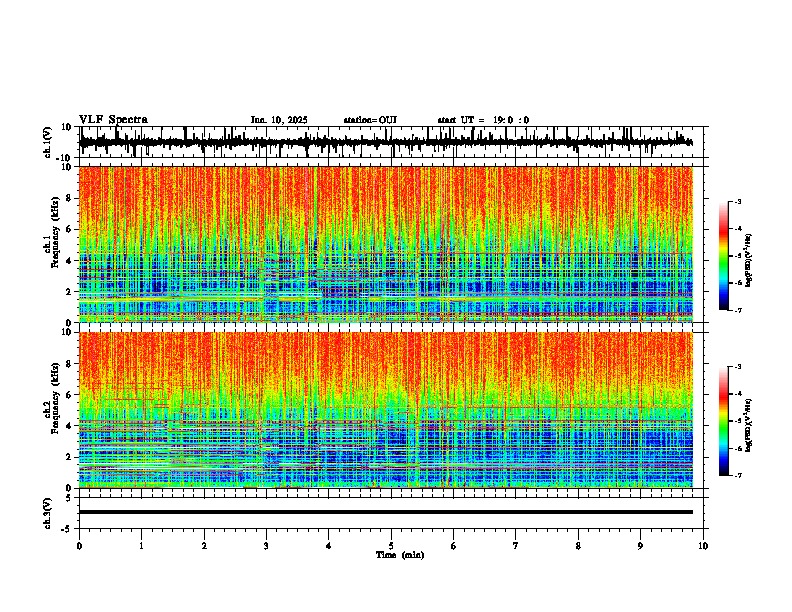The image size is (792, 612).
Task: Click inside the ch.1 spectrogram panel
Action: click(x=386, y=244)
